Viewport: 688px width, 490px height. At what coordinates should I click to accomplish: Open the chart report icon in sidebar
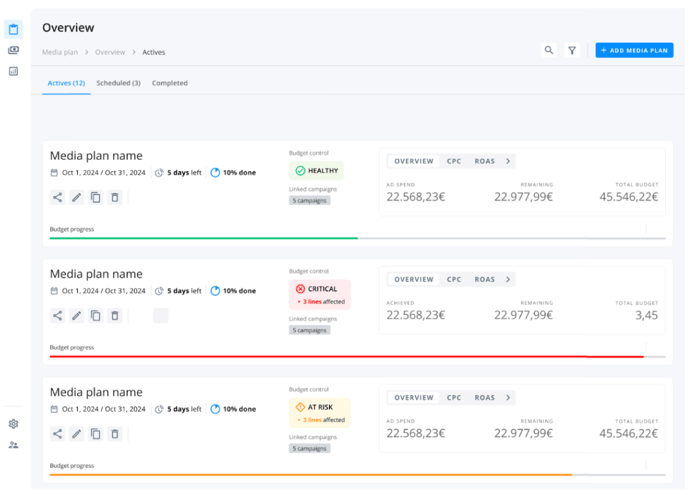tap(13, 71)
